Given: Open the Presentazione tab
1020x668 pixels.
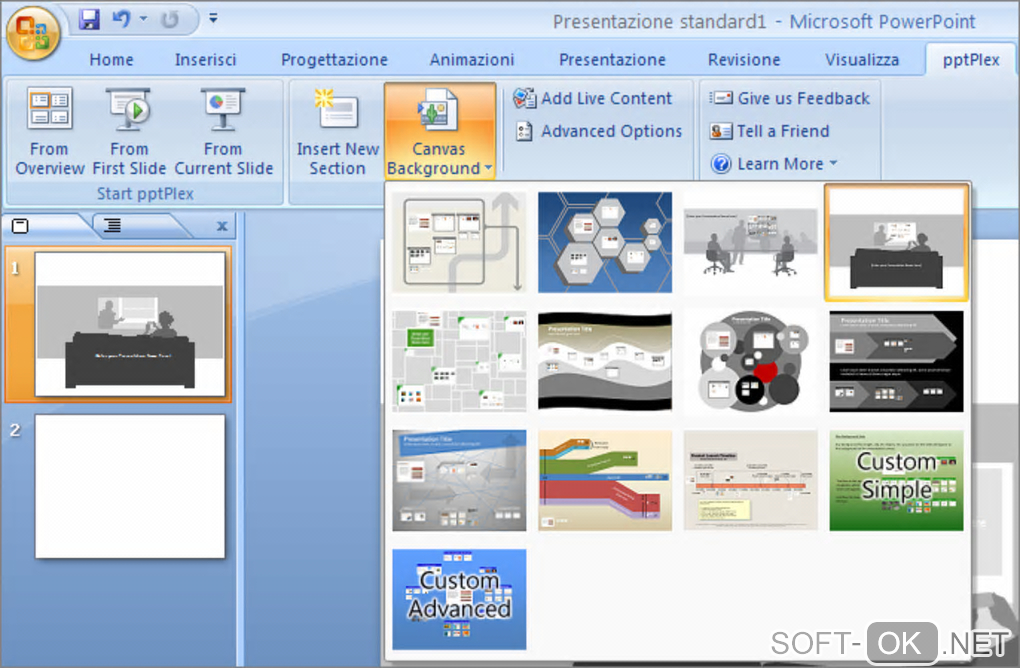Looking at the screenshot, I should coord(612,60).
